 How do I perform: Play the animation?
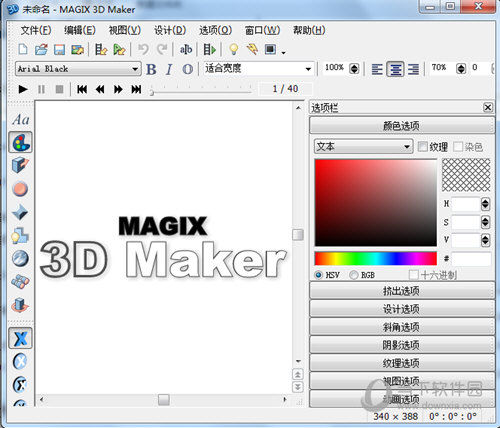click(x=23, y=89)
